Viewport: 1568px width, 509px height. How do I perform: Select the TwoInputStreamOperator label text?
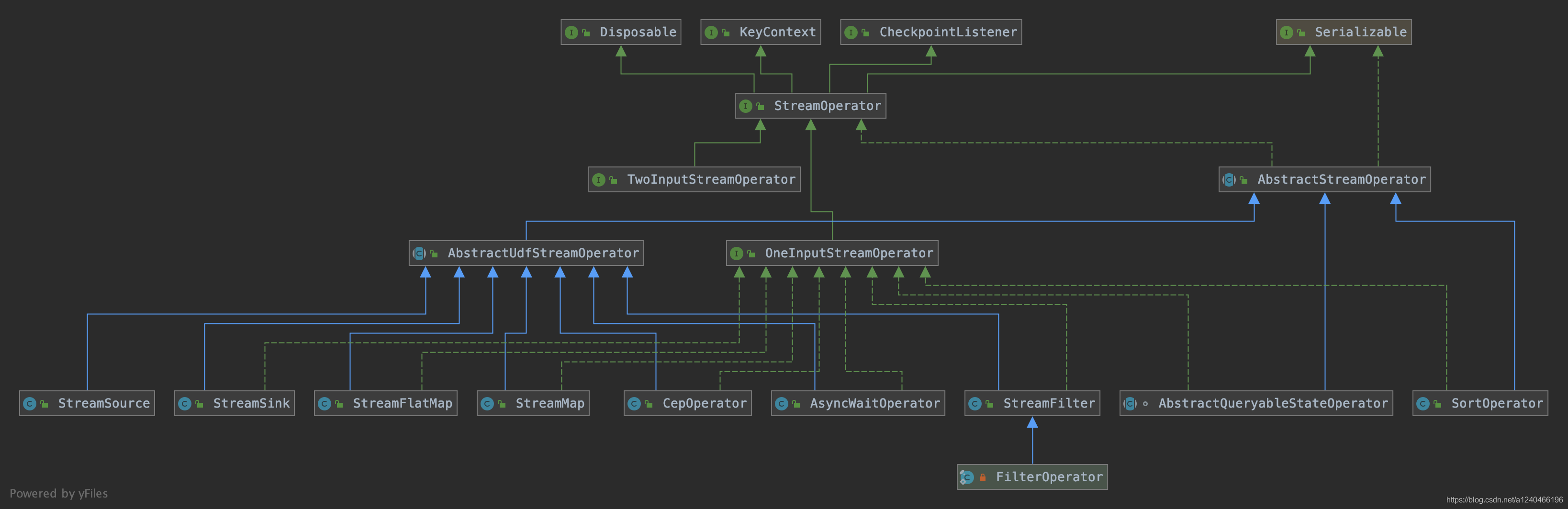711,179
